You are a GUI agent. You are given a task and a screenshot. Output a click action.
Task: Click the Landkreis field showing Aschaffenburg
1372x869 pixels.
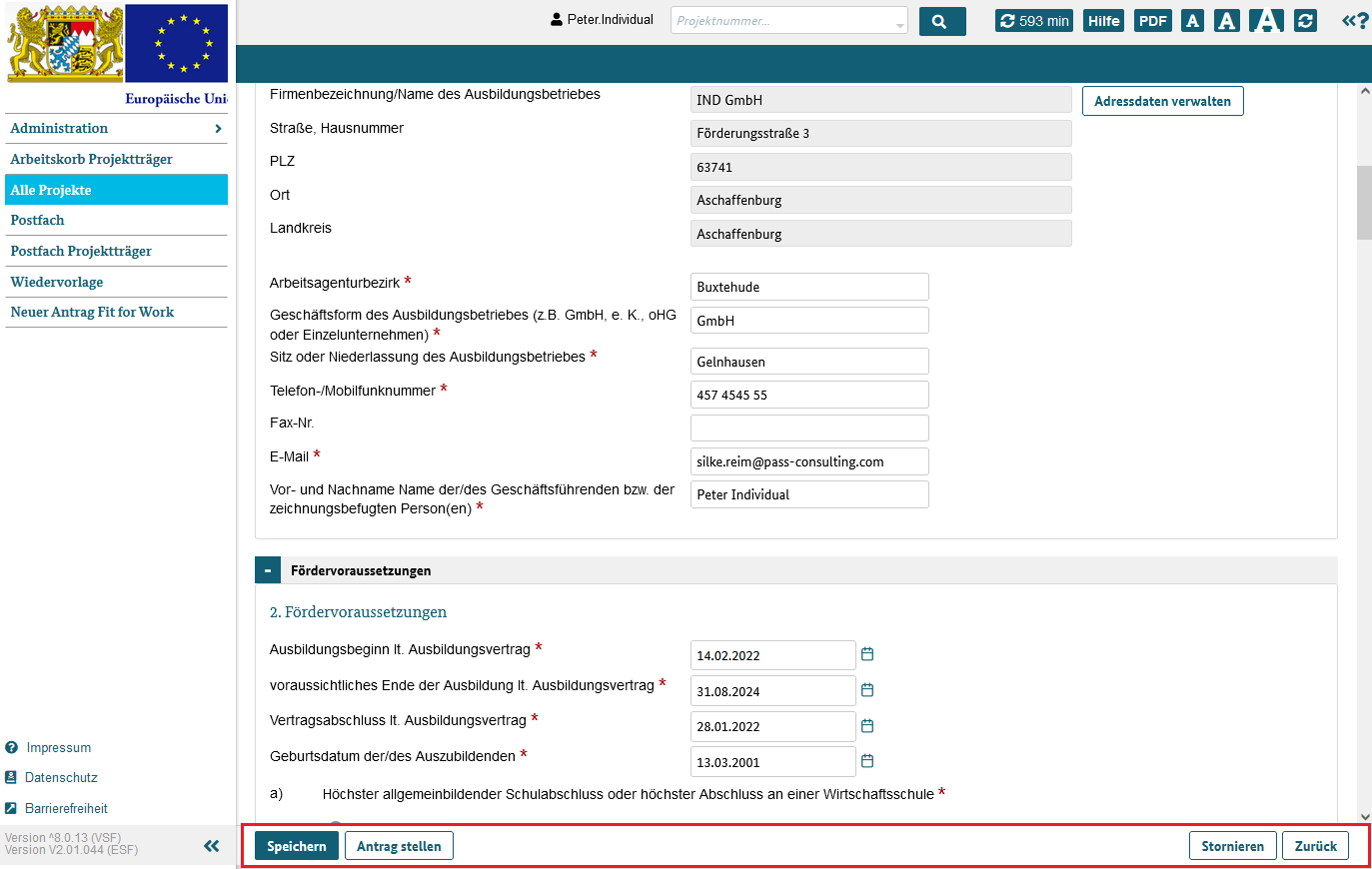pyautogui.click(x=880, y=234)
